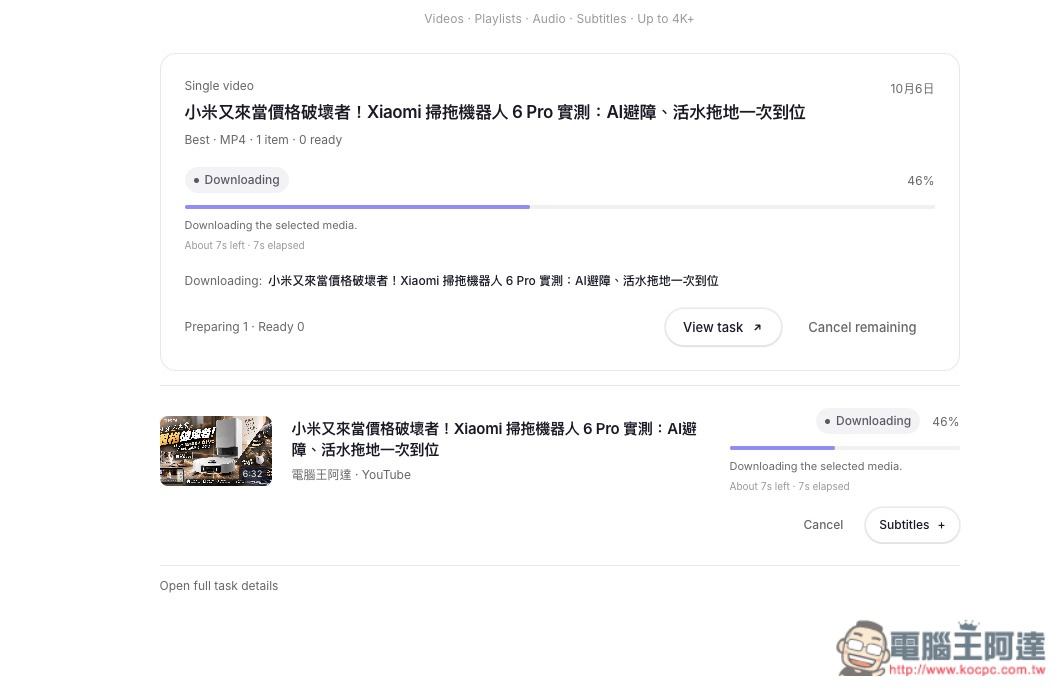The width and height of the screenshot is (1061, 690).
Task: Click the 'Downloading:' filename line
Action: [x=451, y=281]
